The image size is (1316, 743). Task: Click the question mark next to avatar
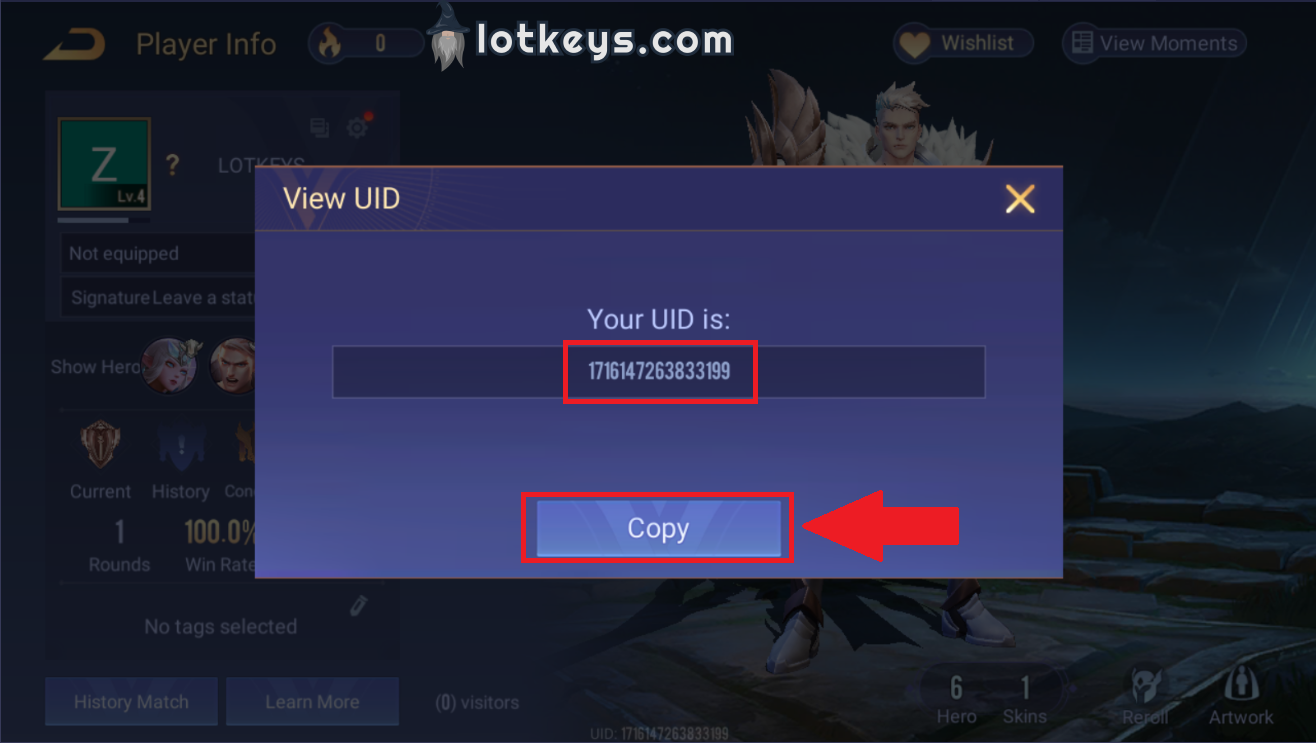(172, 165)
